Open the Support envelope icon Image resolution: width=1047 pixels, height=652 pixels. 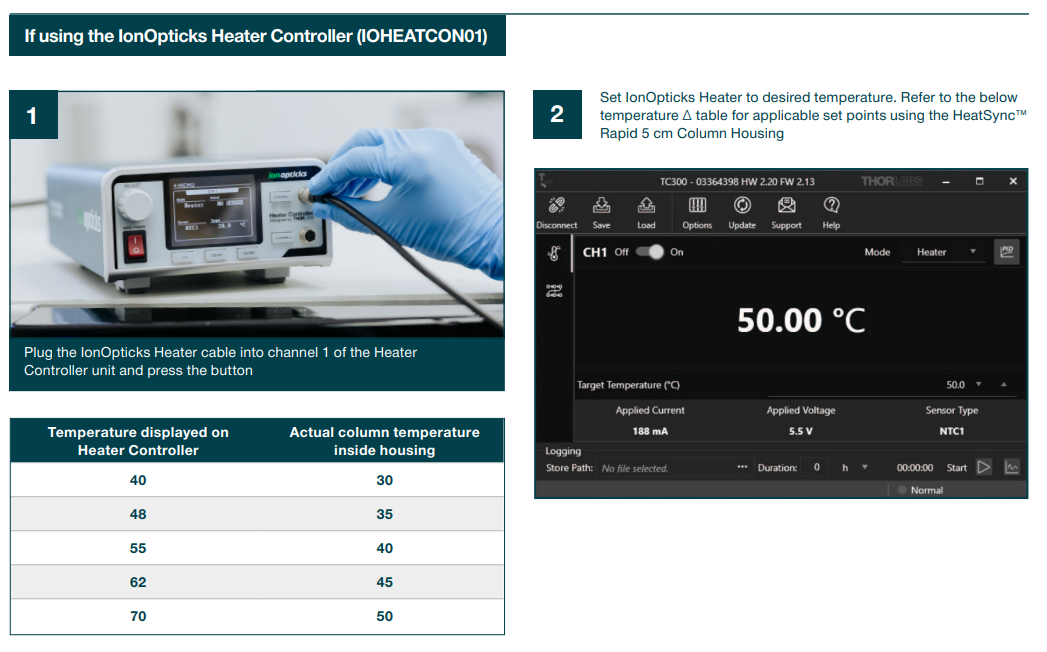(x=786, y=206)
